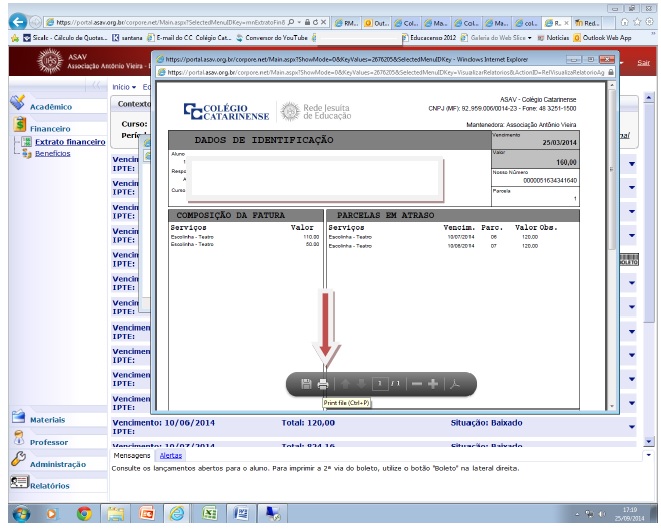Click the browser Forward arrow button
This screenshot has height=529, width=661.
coord(35,21)
